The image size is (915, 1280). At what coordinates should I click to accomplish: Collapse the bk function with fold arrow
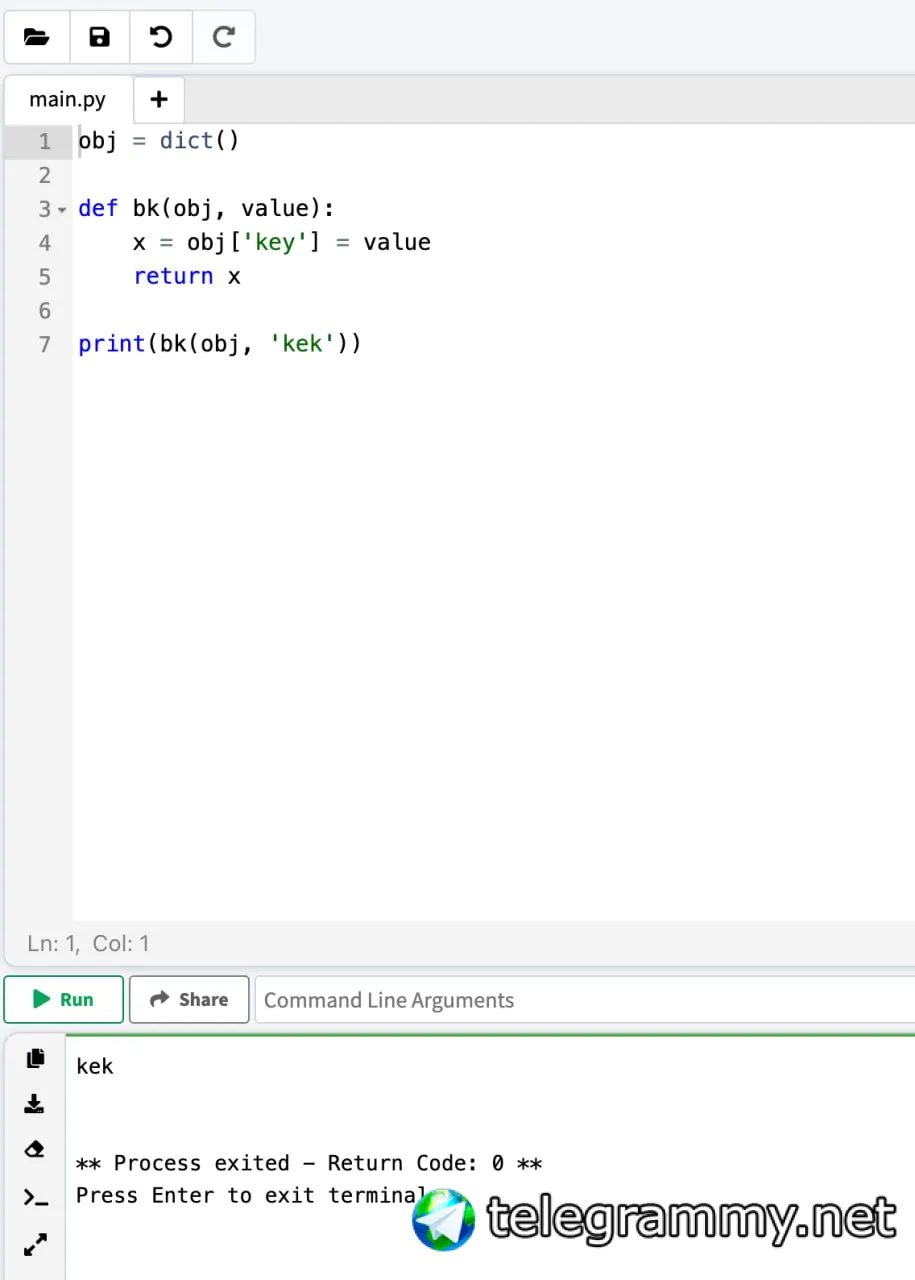point(63,210)
